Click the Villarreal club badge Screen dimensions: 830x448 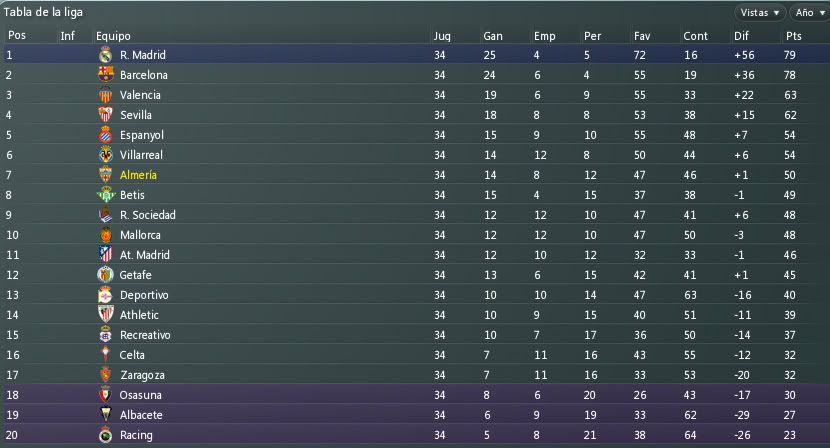click(105, 155)
